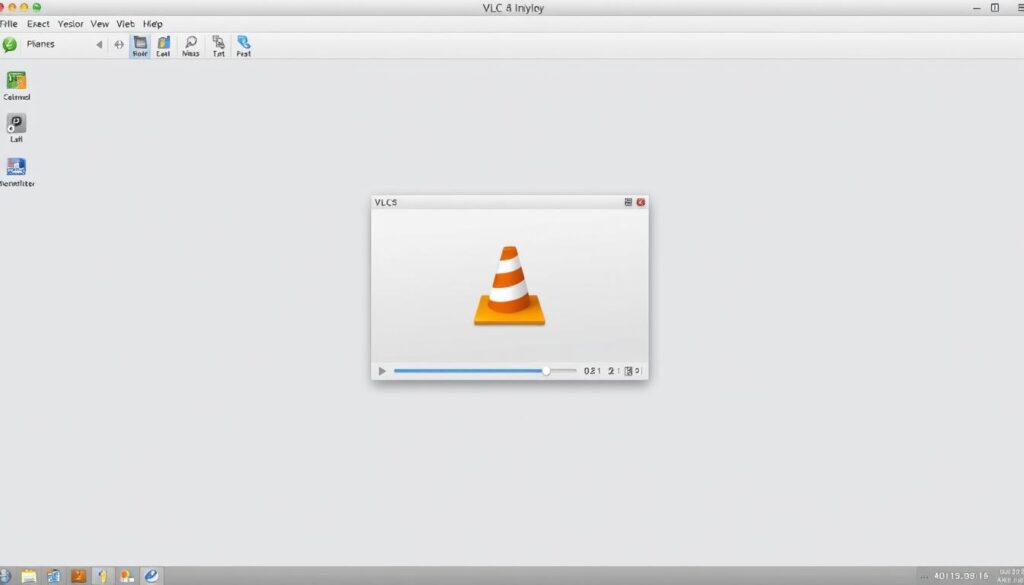
Task: Open the Viet menu
Action: (125, 24)
